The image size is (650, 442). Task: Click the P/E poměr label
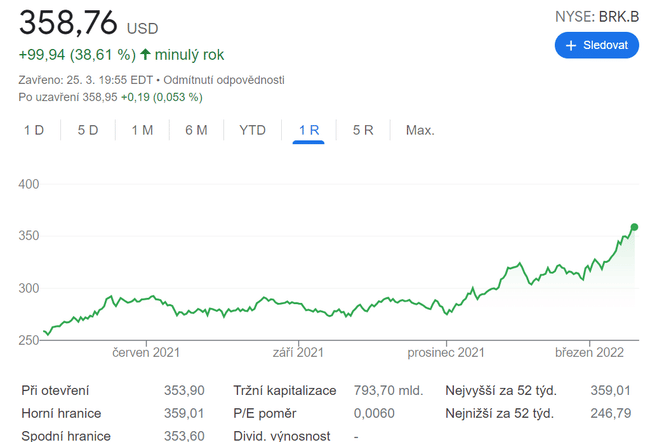265,413
